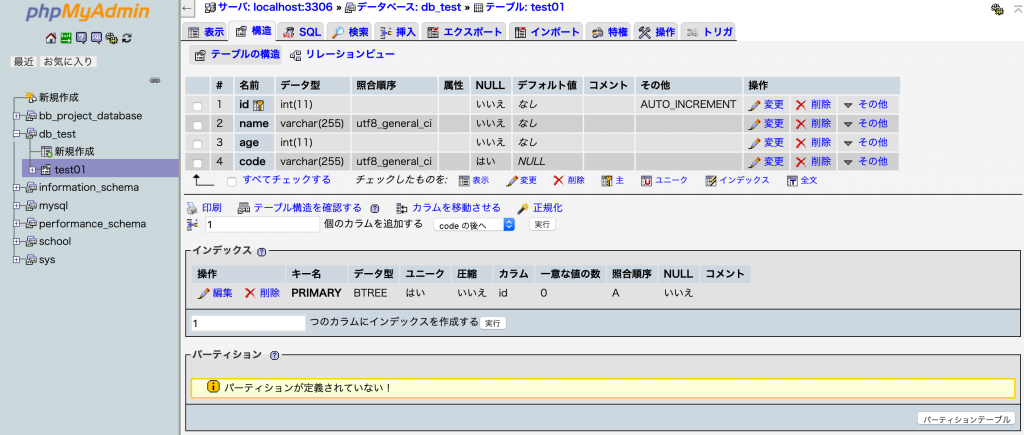
Task: Click the sidebar link chain icon
Action: [155, 80]
